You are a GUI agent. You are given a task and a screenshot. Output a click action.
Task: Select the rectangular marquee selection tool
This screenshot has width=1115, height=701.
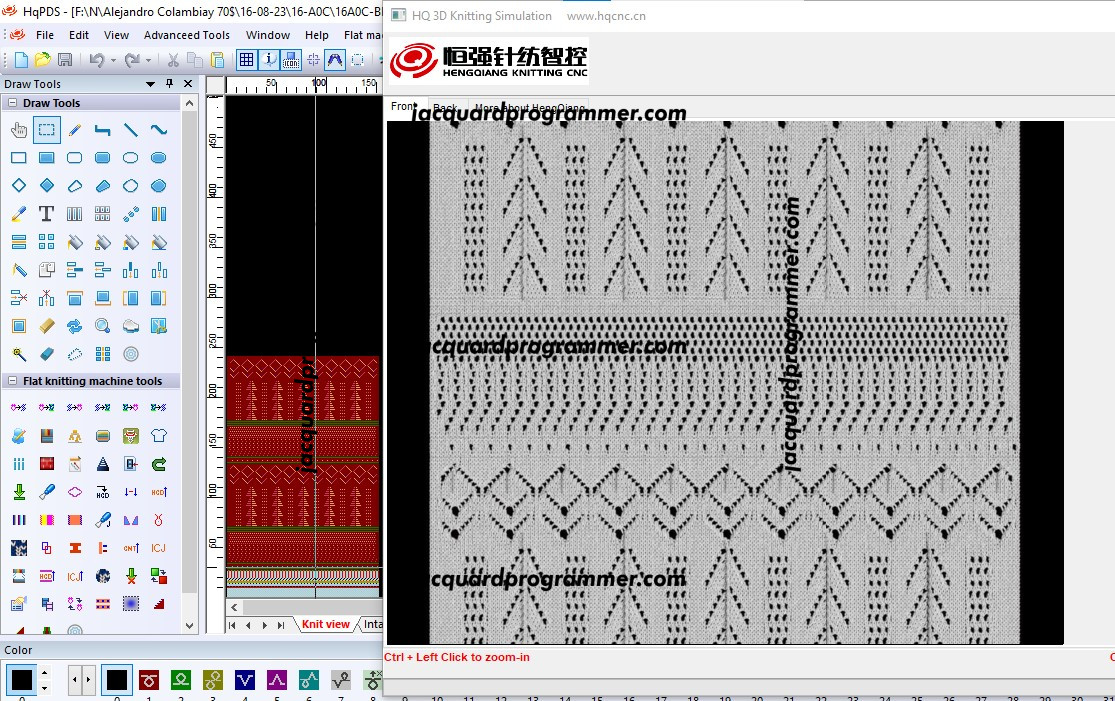[46, 130]
